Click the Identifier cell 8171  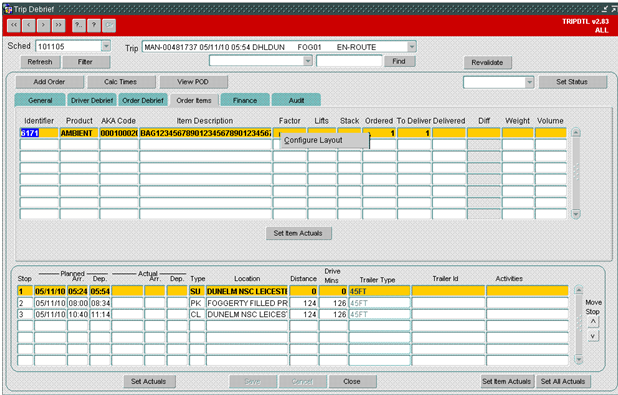point(39,133)
